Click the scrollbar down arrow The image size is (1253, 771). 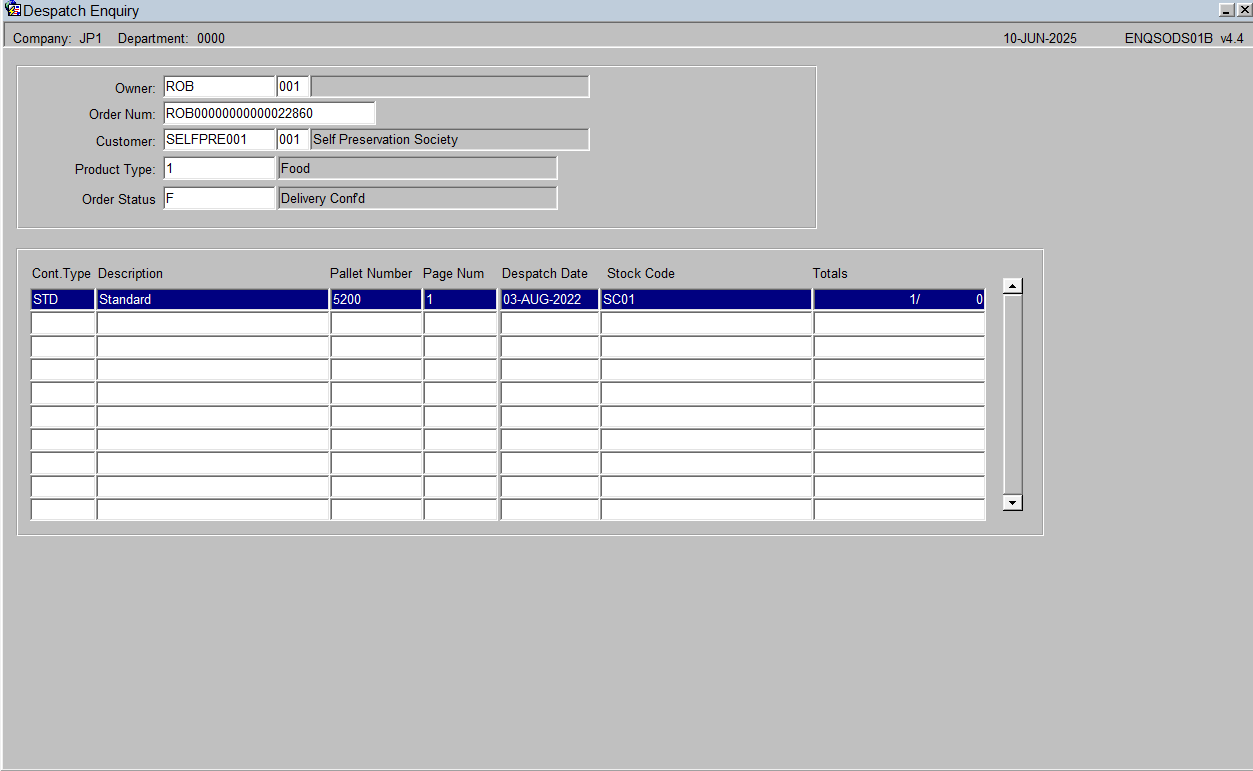(x=1013, y=503)
